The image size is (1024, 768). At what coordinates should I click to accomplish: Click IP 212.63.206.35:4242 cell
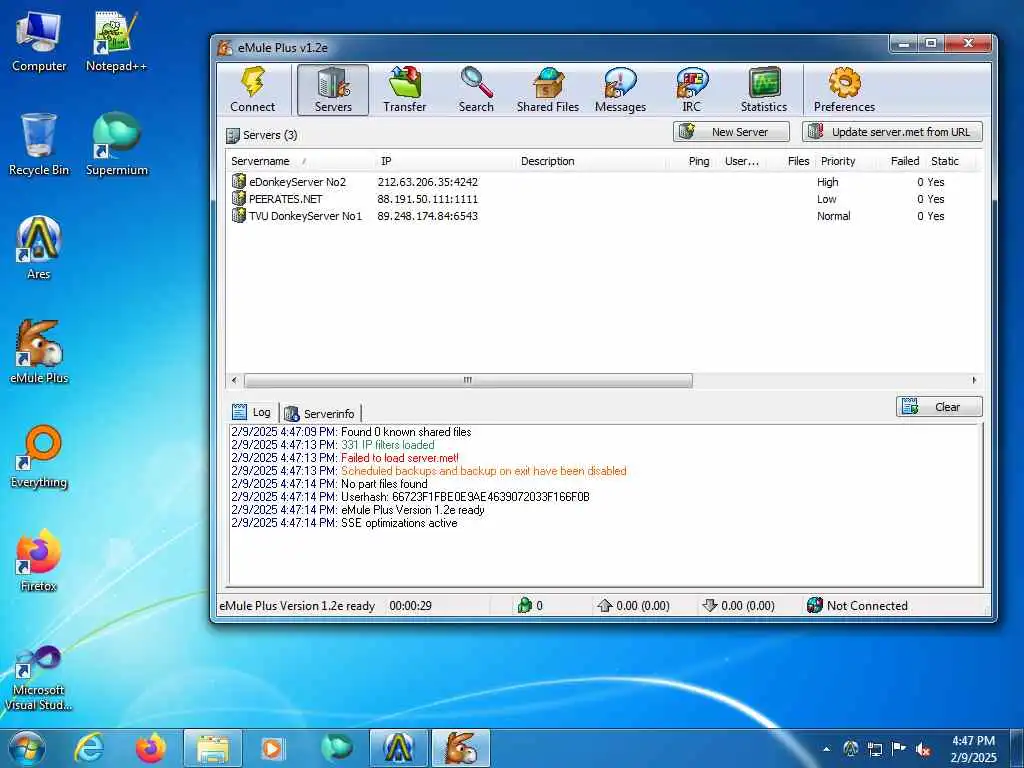coord(428,182)
